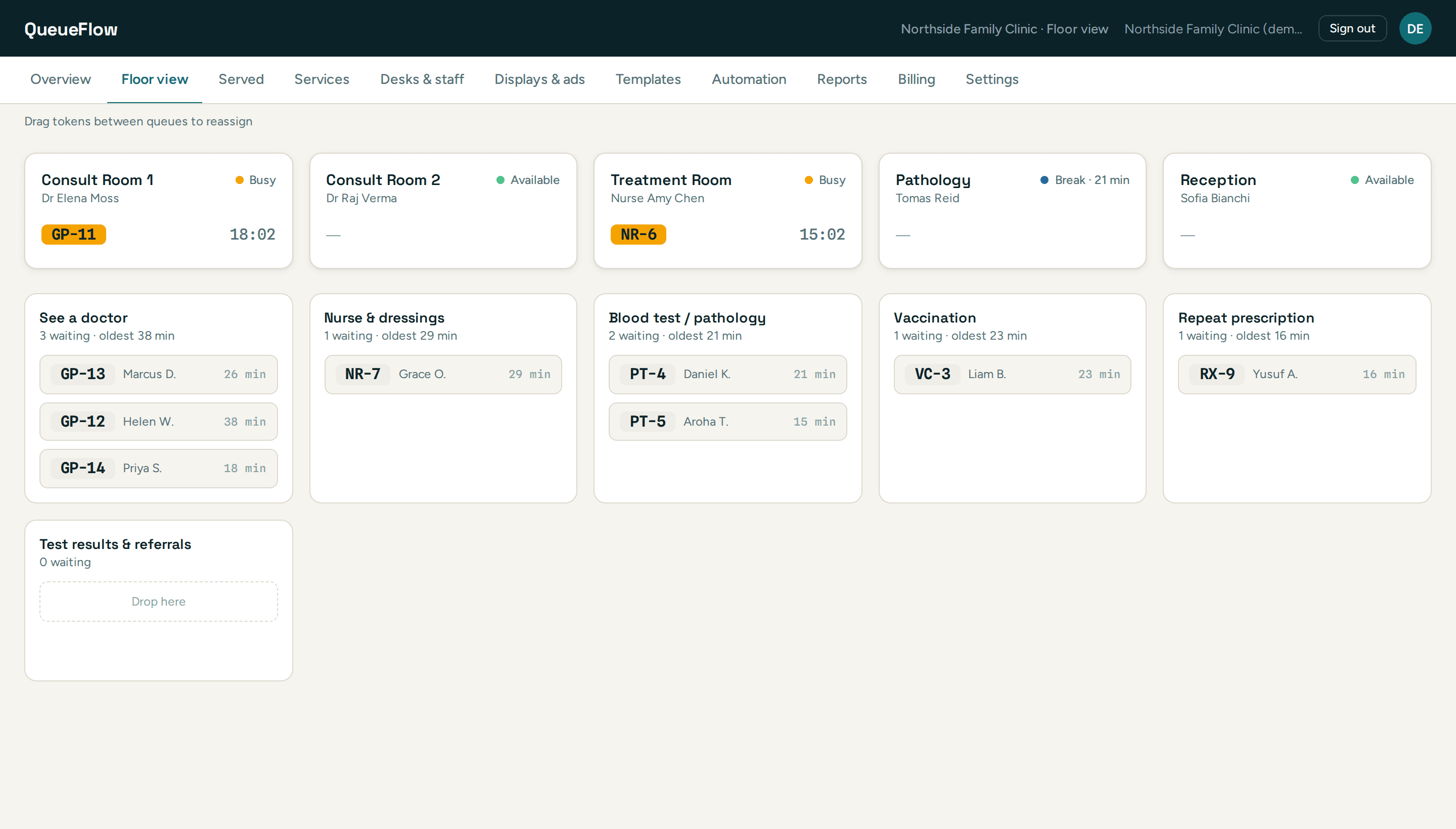Click staff name Dr Elena Moss
1456x829 pixels.
coord(80,198)
